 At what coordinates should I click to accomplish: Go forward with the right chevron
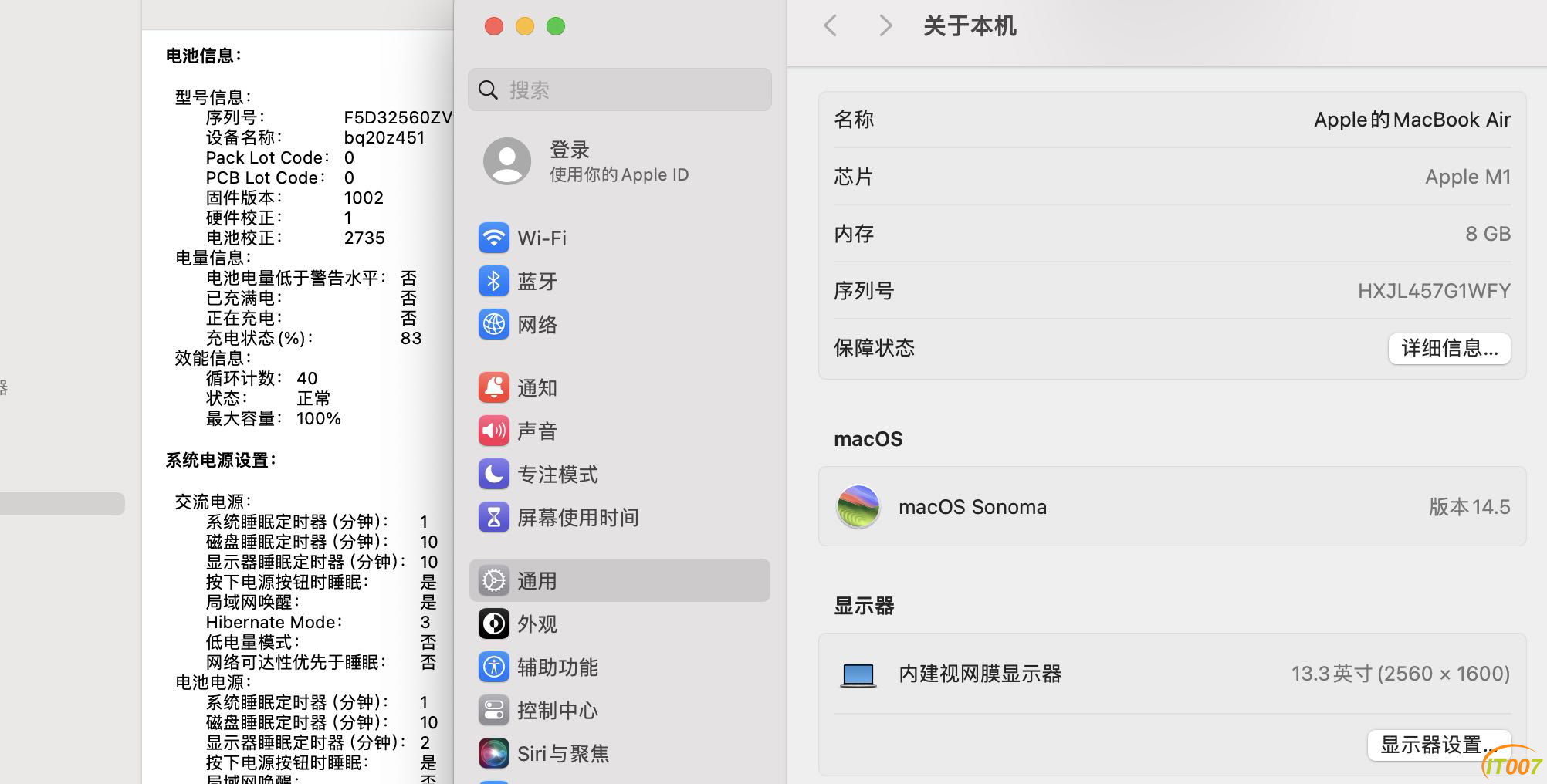pos(885,25)
